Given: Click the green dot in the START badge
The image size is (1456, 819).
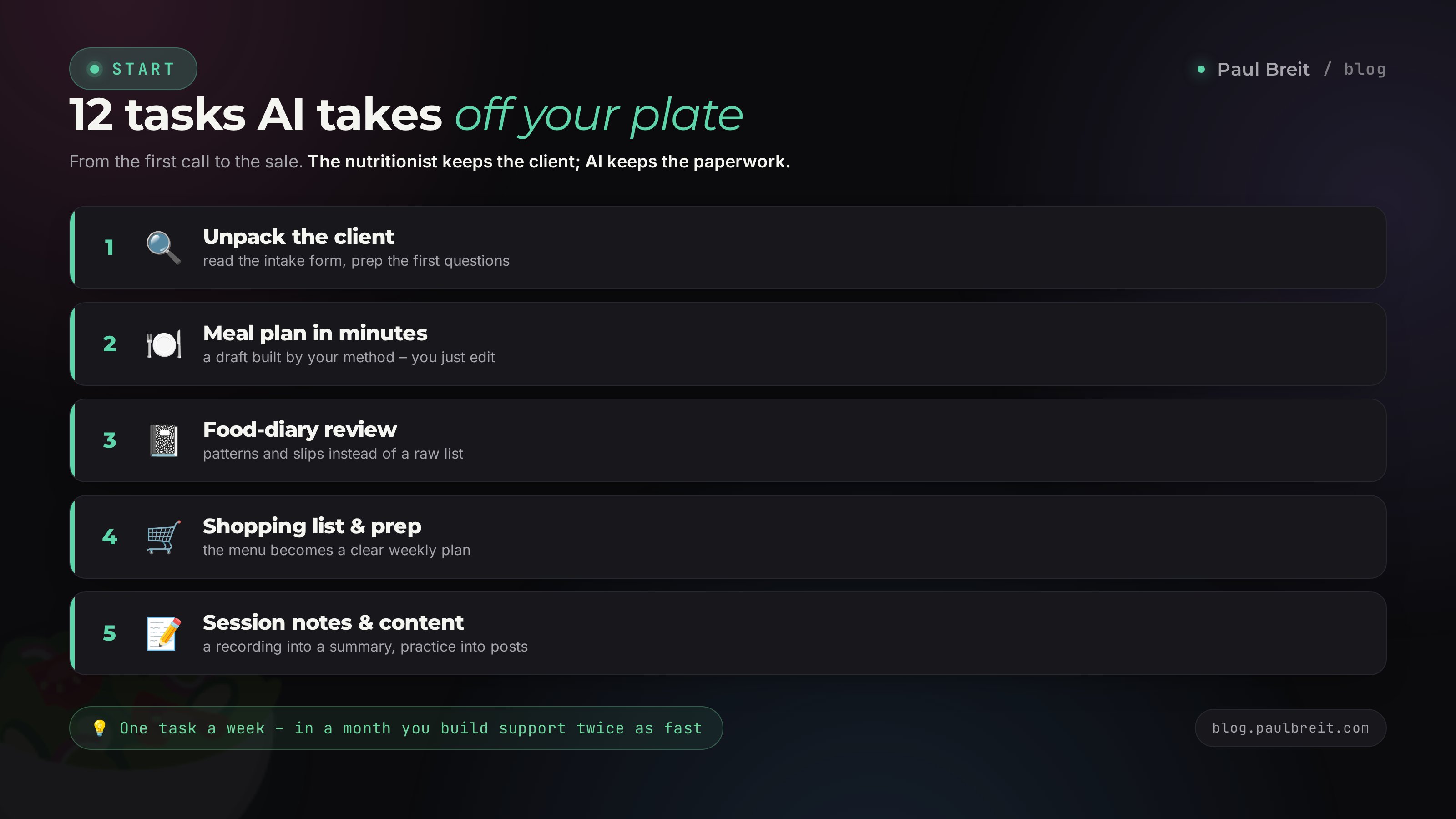Looking at the screenshot, I should point(95,69).
